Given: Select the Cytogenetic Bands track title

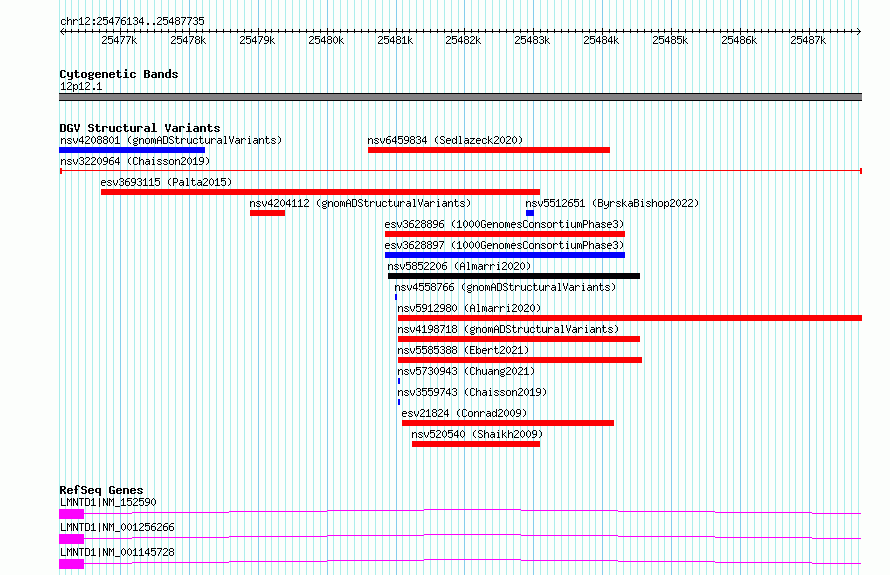Looking at the screenshot, I should 119,74.
